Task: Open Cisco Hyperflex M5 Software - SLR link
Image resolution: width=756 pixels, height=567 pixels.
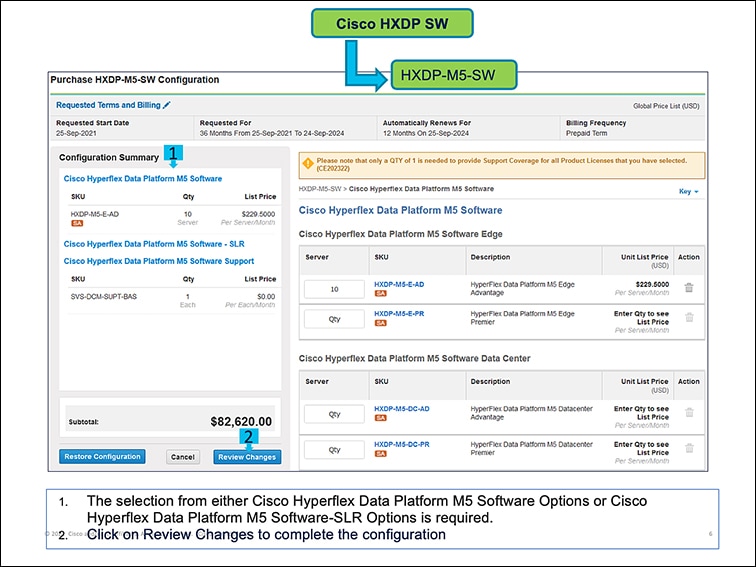Action: coord(154,244)
